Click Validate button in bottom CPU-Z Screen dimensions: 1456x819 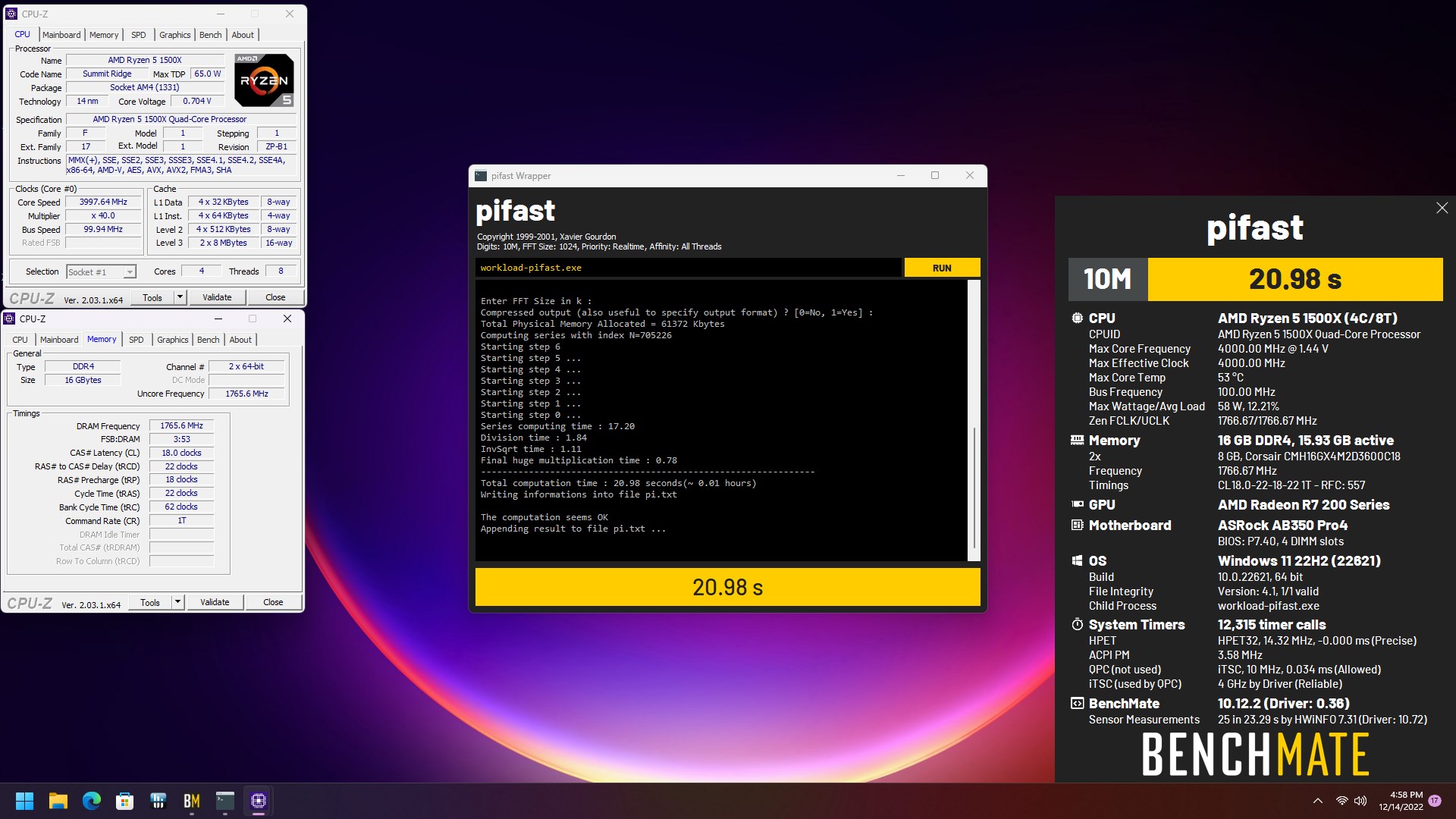215,602
